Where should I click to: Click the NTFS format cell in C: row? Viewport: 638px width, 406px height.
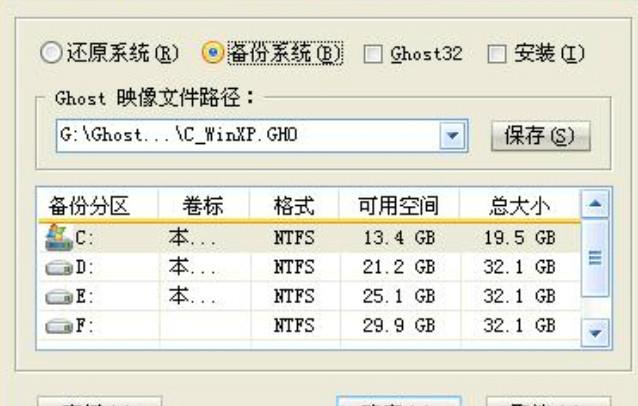294,238
